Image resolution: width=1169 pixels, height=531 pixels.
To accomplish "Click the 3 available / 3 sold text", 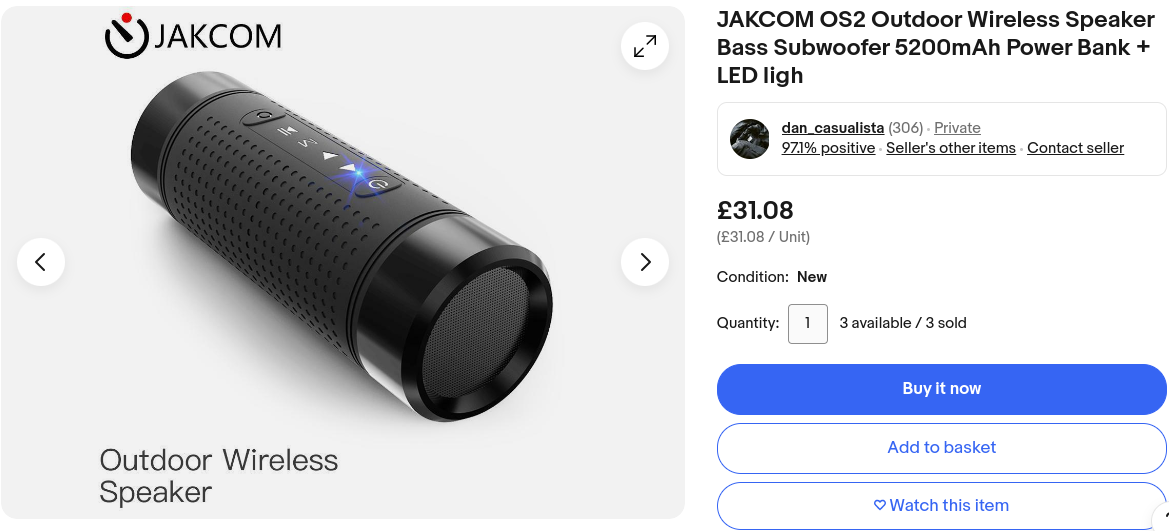I will [x=903, y=323].
